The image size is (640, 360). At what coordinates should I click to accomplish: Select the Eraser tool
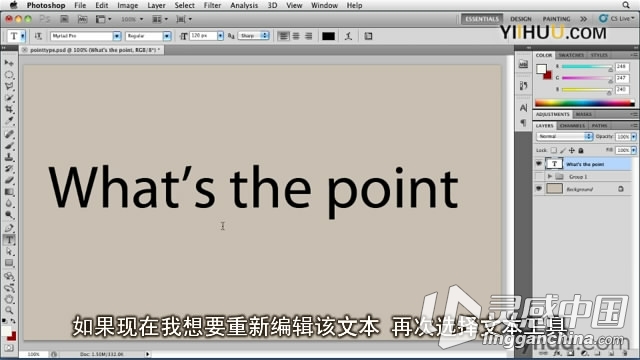[x=9, y=180]
